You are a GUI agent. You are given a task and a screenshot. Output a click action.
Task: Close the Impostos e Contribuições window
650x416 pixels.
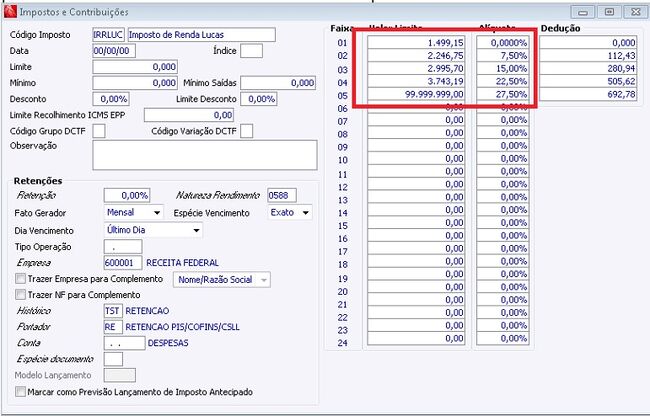[635, 12]
